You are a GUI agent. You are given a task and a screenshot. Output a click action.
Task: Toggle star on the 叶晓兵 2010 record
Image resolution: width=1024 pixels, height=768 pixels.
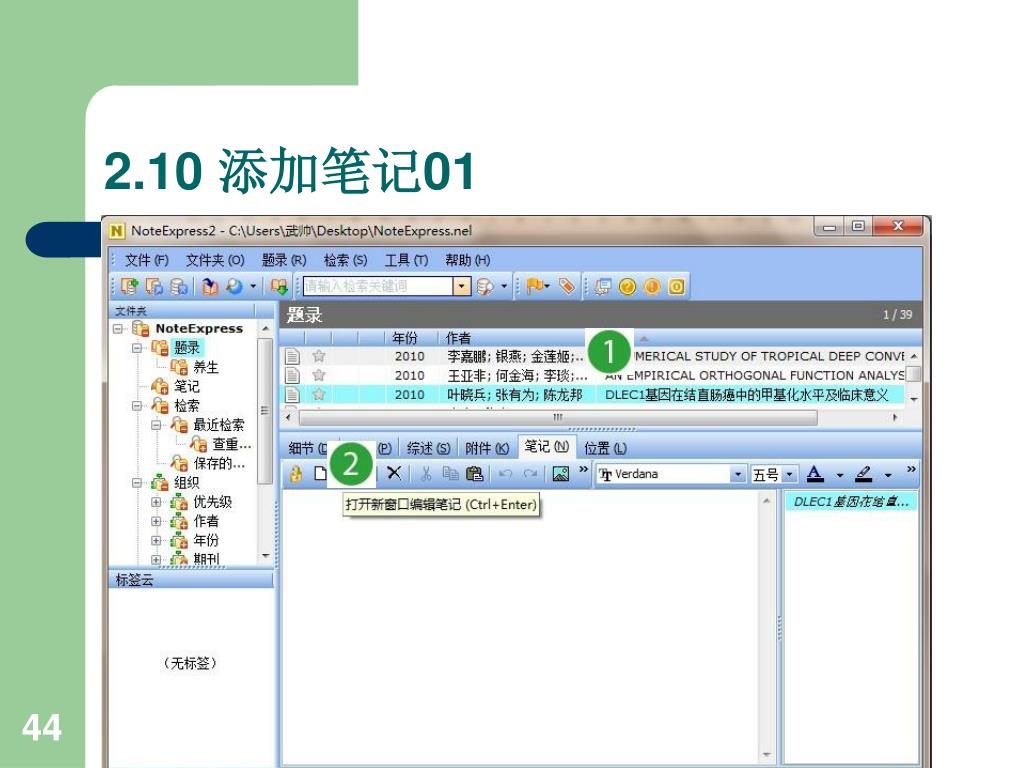pos(319,394)
